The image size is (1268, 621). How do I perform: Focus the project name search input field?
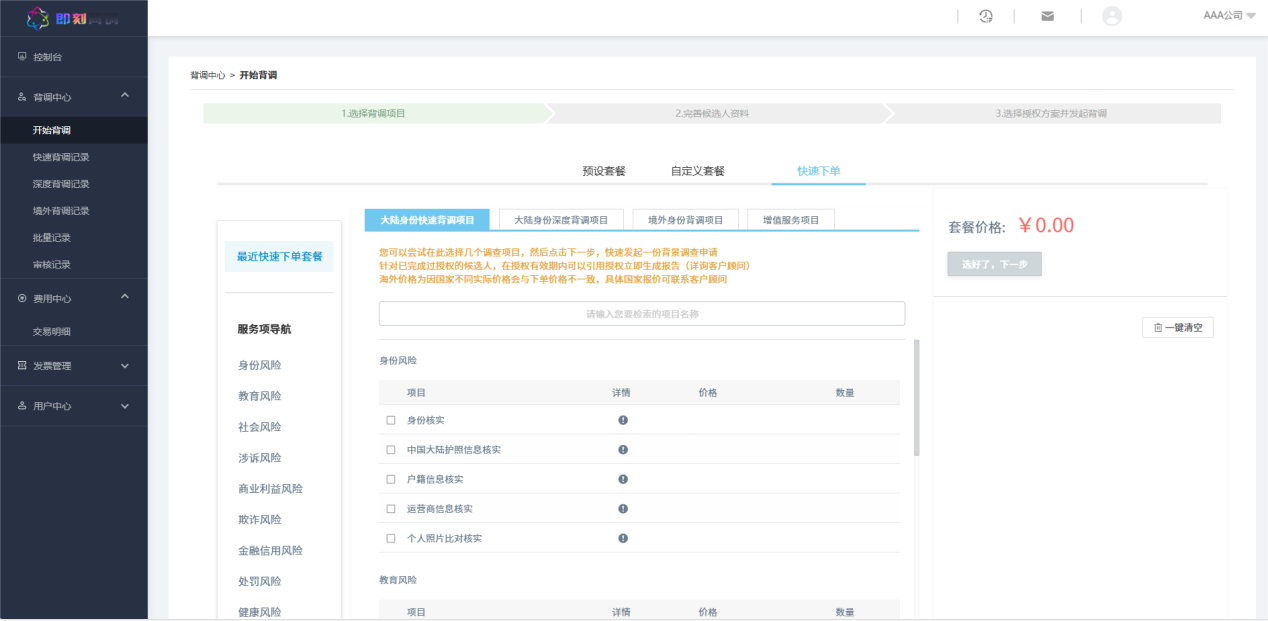click(x=641, y=314)
